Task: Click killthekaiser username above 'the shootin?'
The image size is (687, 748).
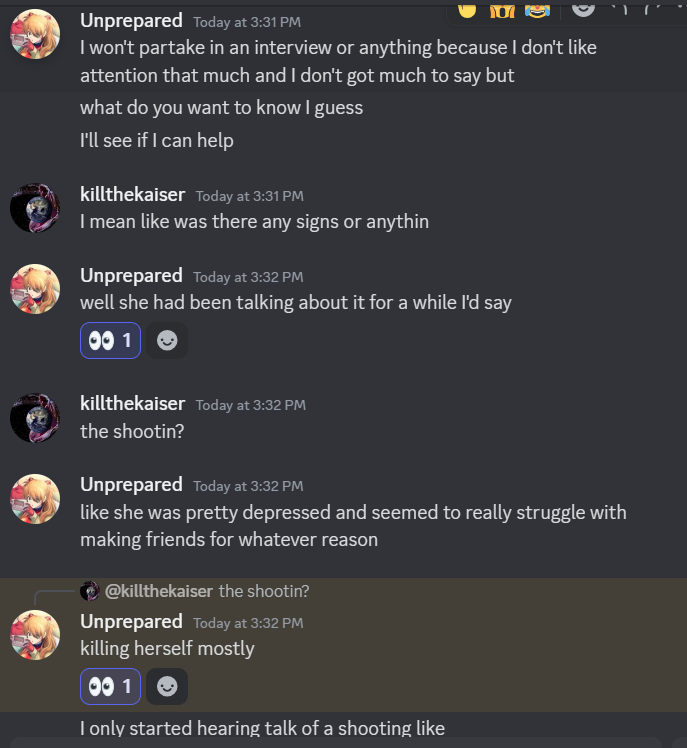Action: point(132,404)
